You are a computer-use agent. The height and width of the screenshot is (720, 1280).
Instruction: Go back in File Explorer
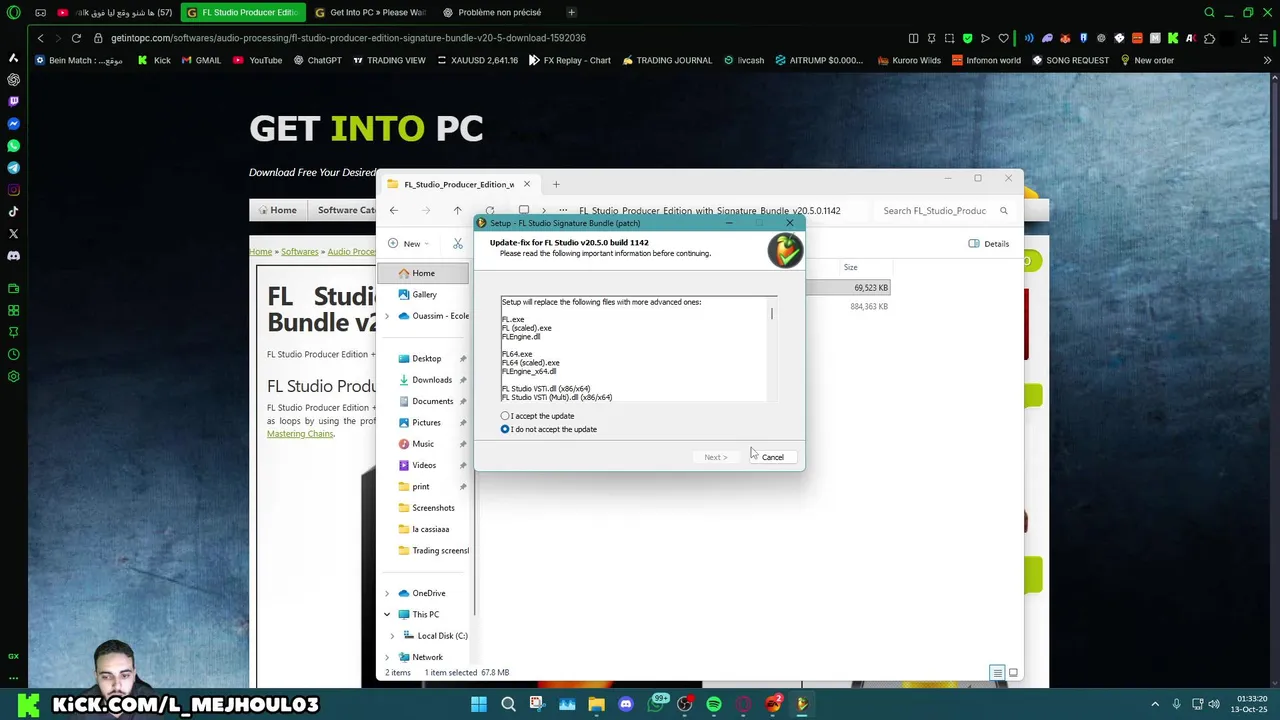(394, 211)
